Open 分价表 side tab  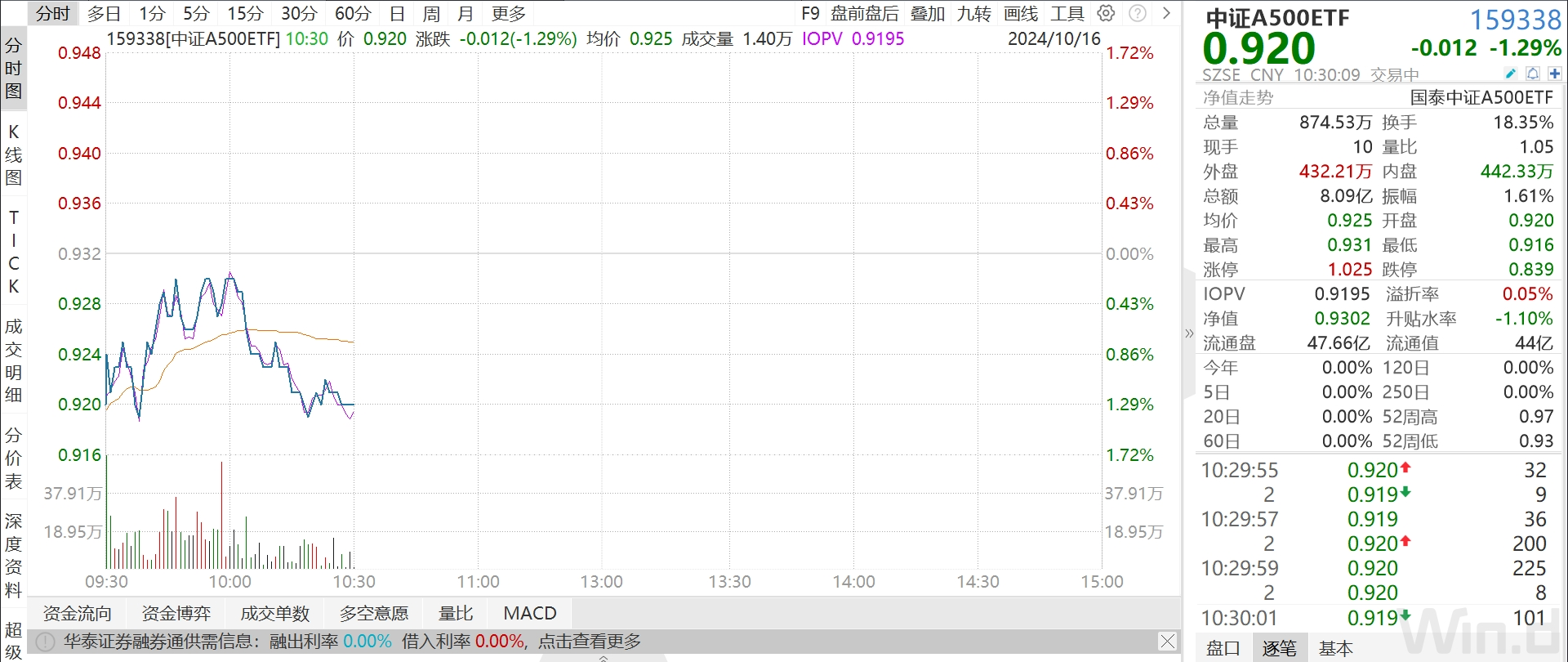[x=13, y=458]
